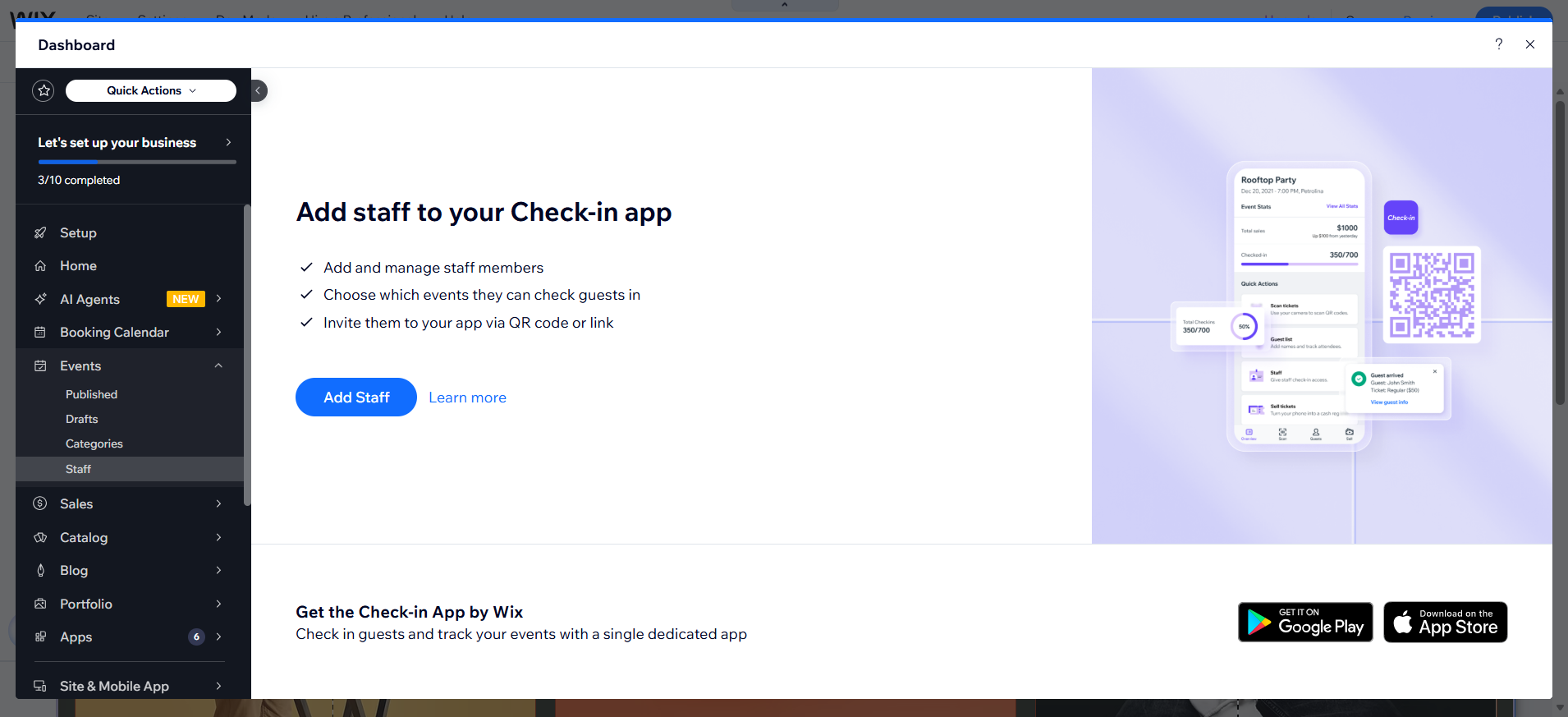
Task: Click the Events calendar icon
Action: click(x=40, y=365)
